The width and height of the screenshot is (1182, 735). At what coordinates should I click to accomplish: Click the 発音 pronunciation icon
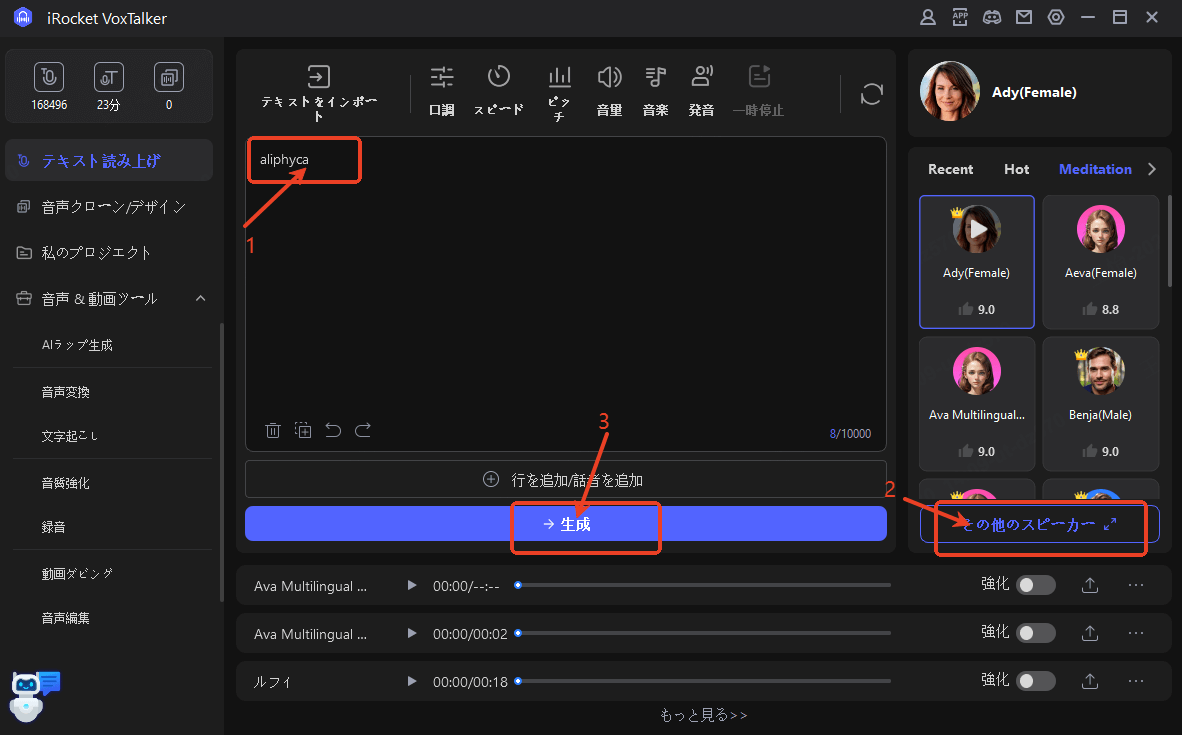[702, 78]
